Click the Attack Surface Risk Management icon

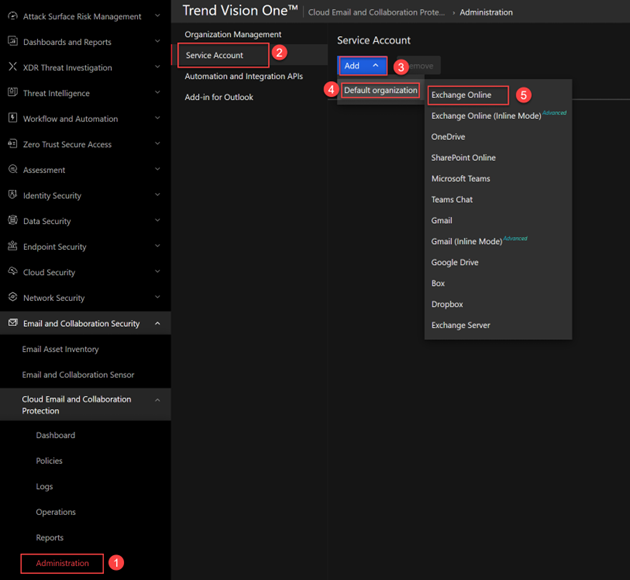[13, 16]
